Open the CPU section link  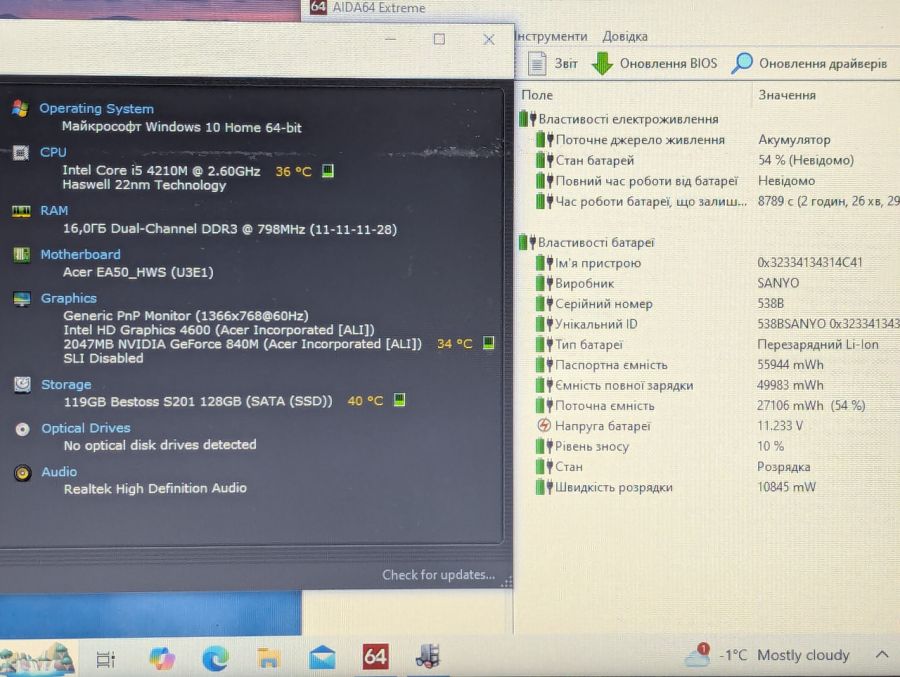53,152
